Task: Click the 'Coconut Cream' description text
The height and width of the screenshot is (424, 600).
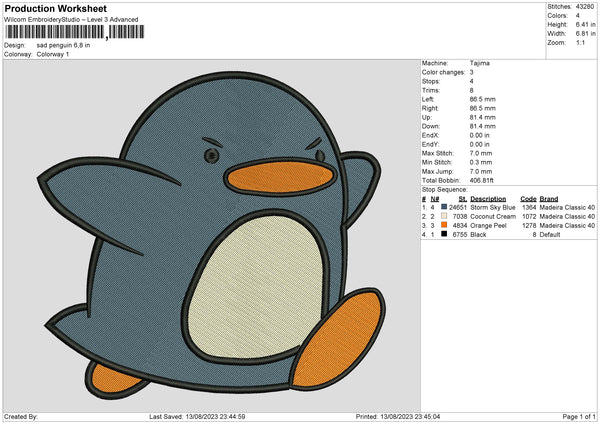Action: [x=493, y=217]
